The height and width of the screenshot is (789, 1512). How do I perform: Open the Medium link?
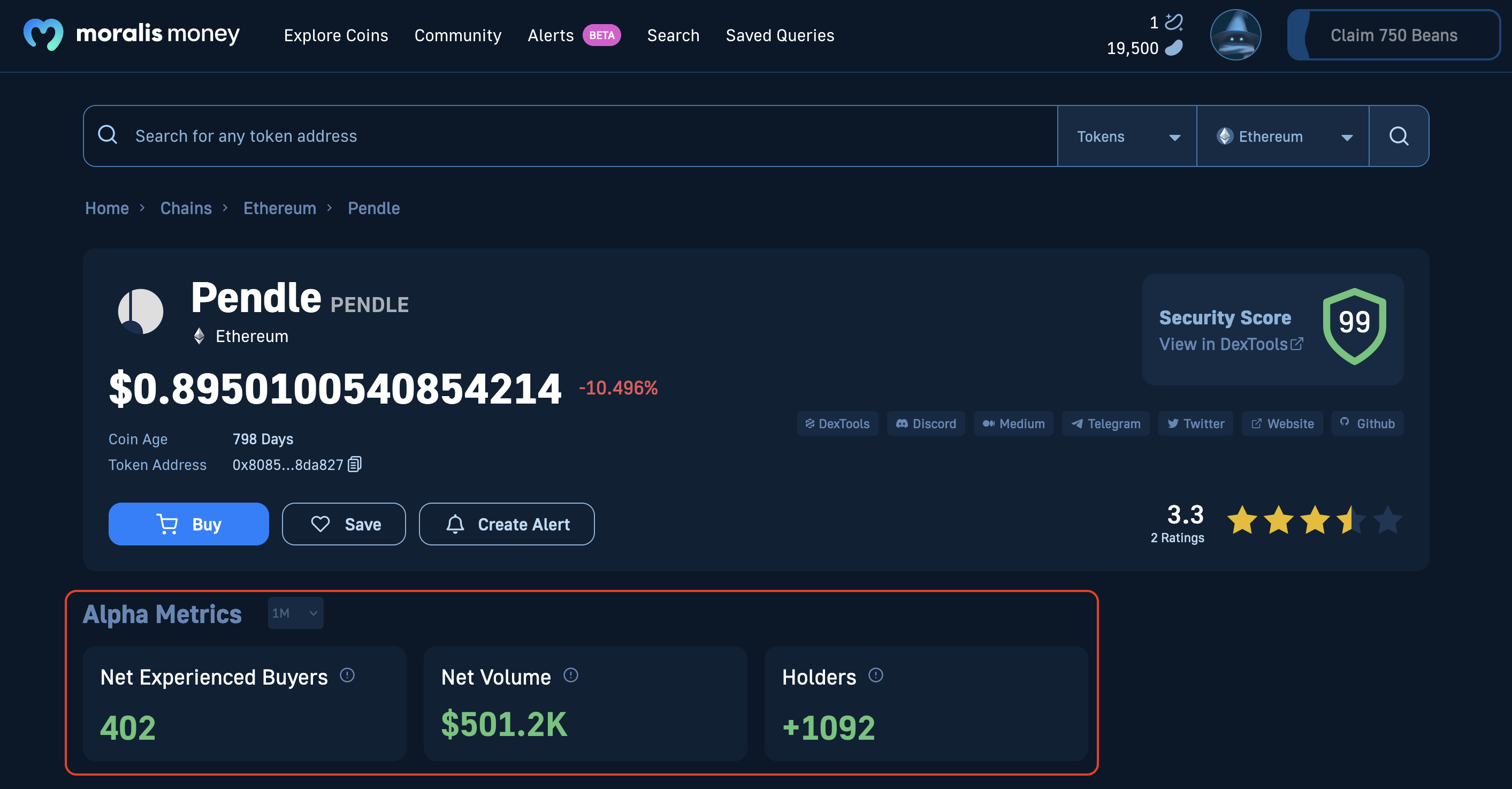point(1013,423)
